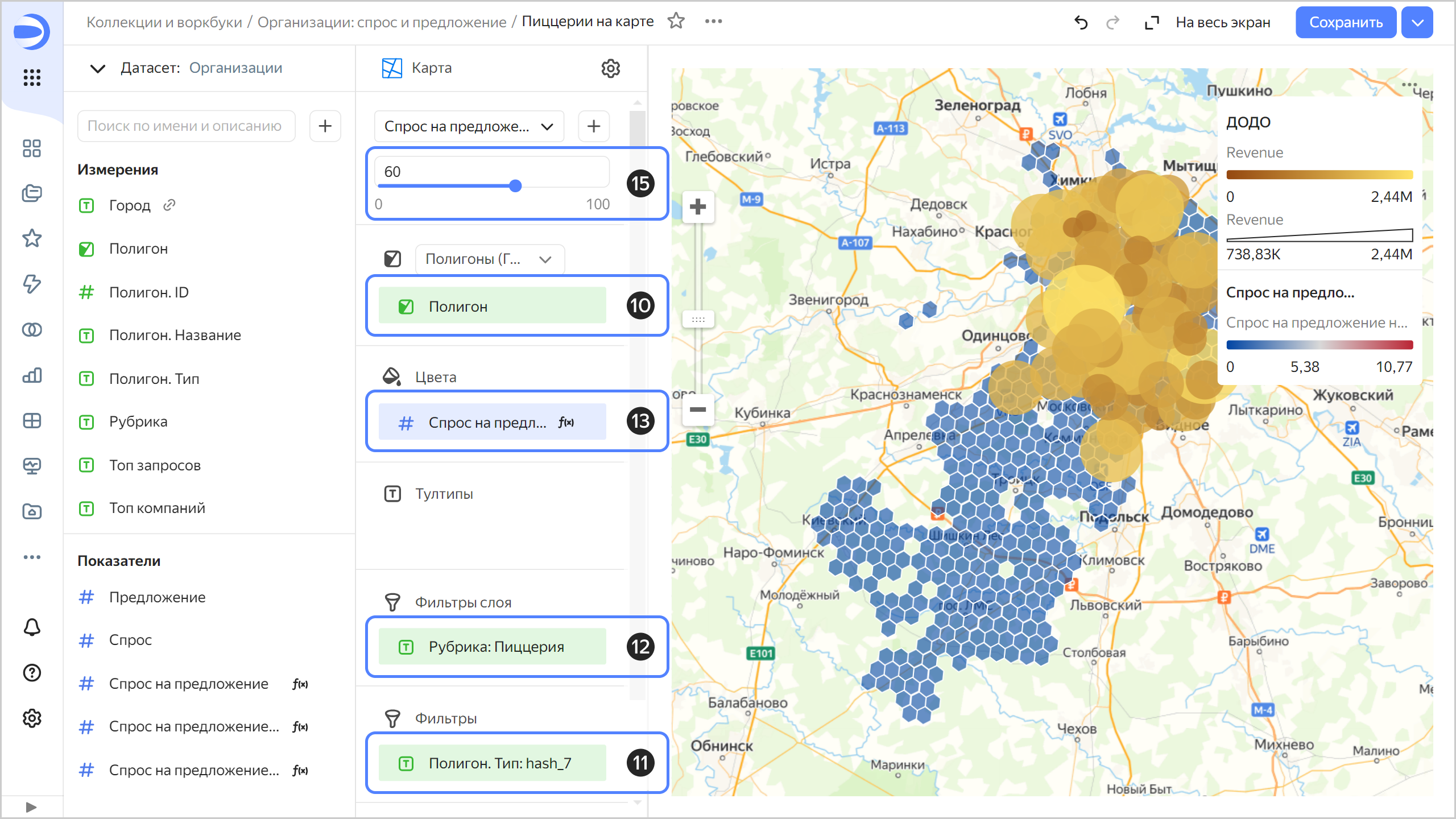Viewport: 1456px width, 819px height.
Task: Add a new dataset field with plus button
Action: pyautogui.click(x=325, y=126)
